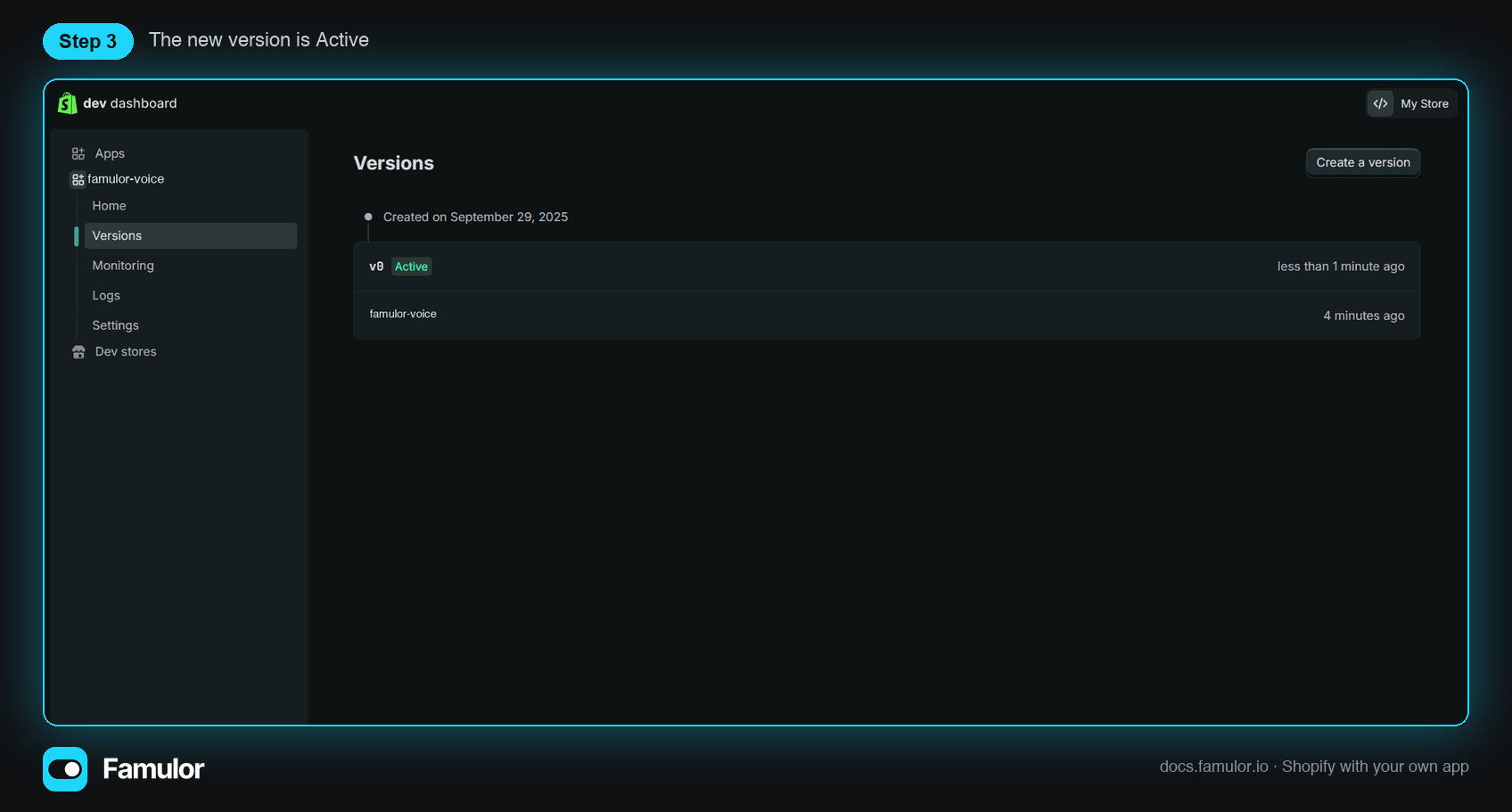Click the Active status badge
Image resolution: width=1512 pixels, height=812 pixels.
[x=411, y=267]
